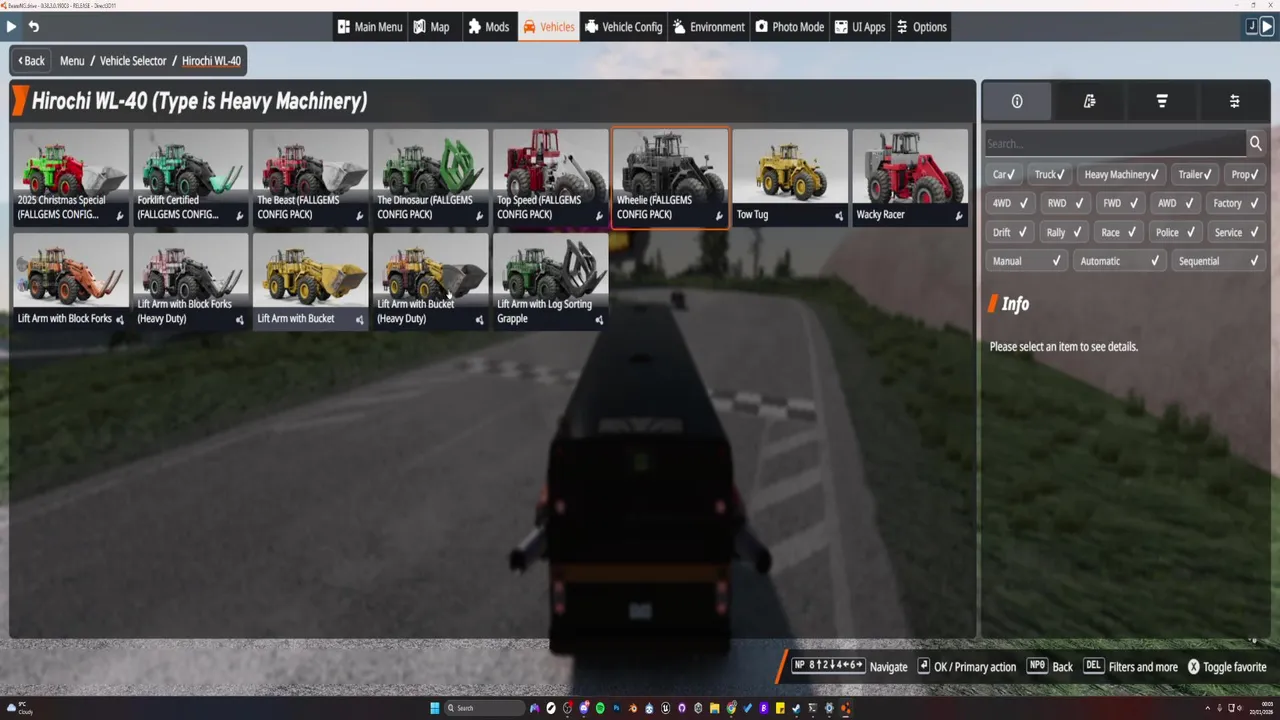Open the Environment tab
Screen dimensions: 1280x720
[709, 27]
